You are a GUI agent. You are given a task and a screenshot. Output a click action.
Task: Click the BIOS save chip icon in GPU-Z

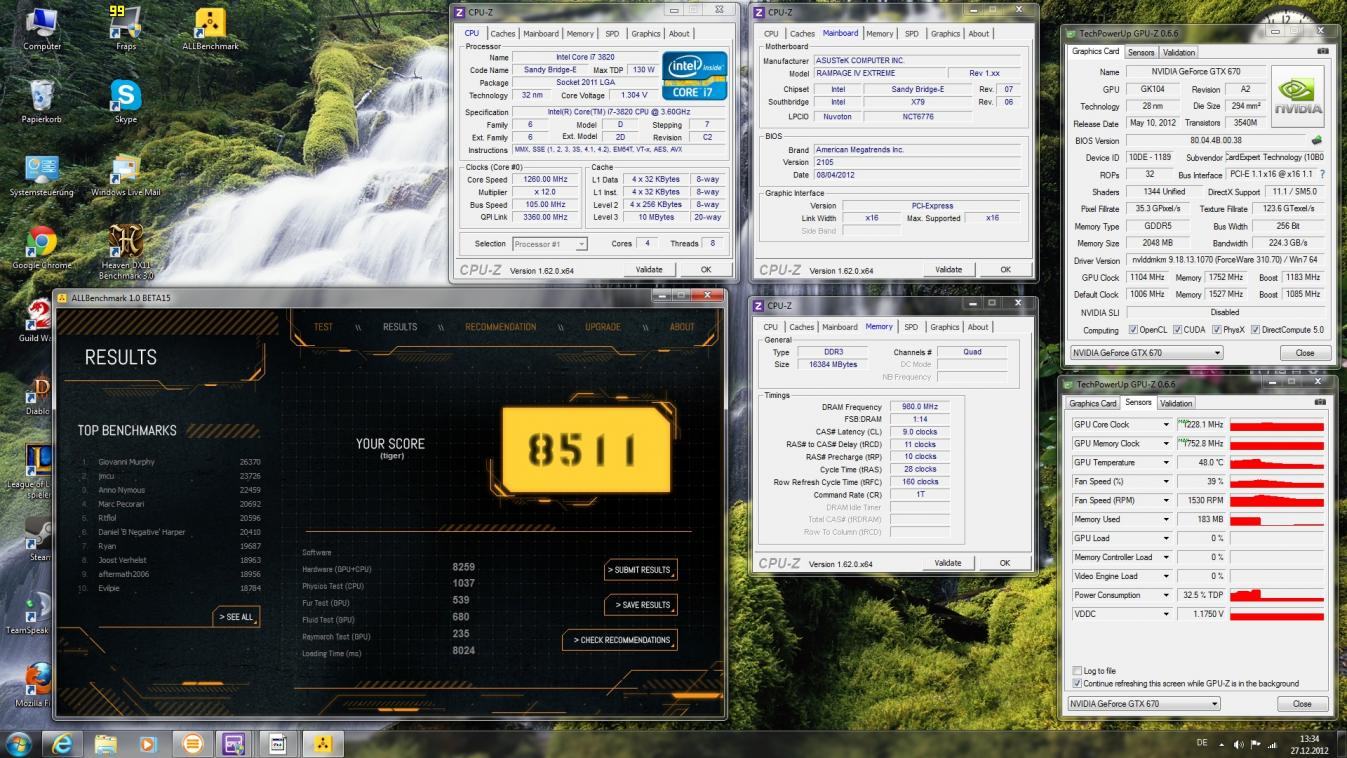(x=1317, y=140)
